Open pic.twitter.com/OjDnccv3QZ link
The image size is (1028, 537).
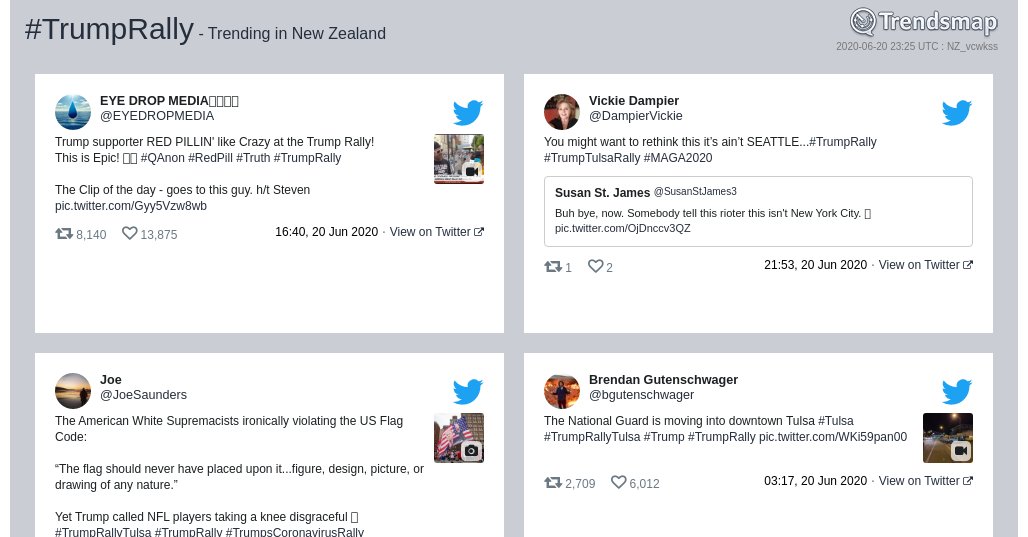pos(622,228)
